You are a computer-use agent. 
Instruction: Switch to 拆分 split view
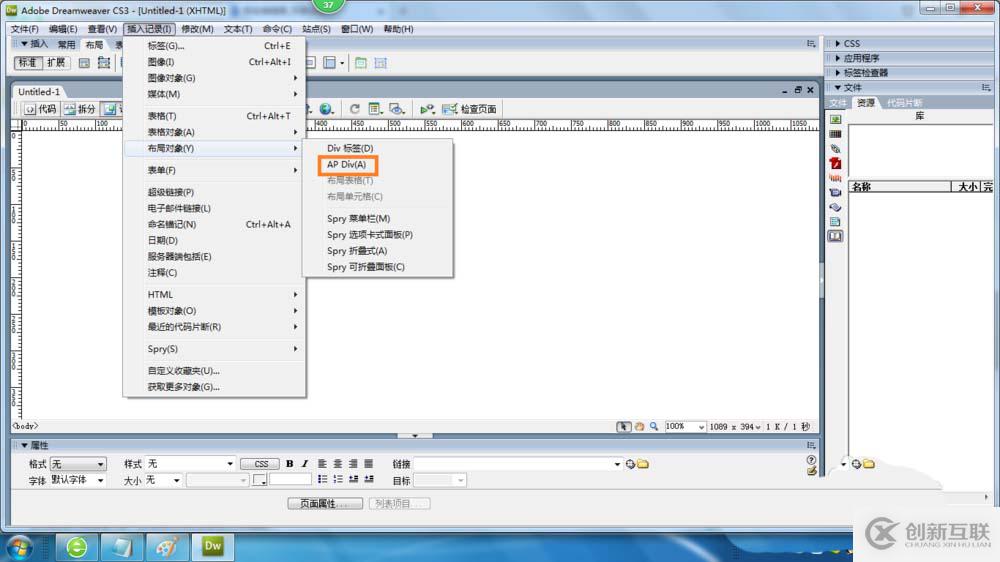point(80,109)
